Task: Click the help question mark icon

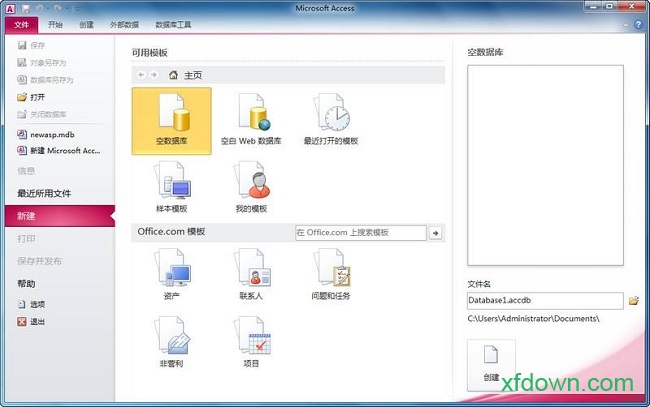Action: tap(638, 24)
